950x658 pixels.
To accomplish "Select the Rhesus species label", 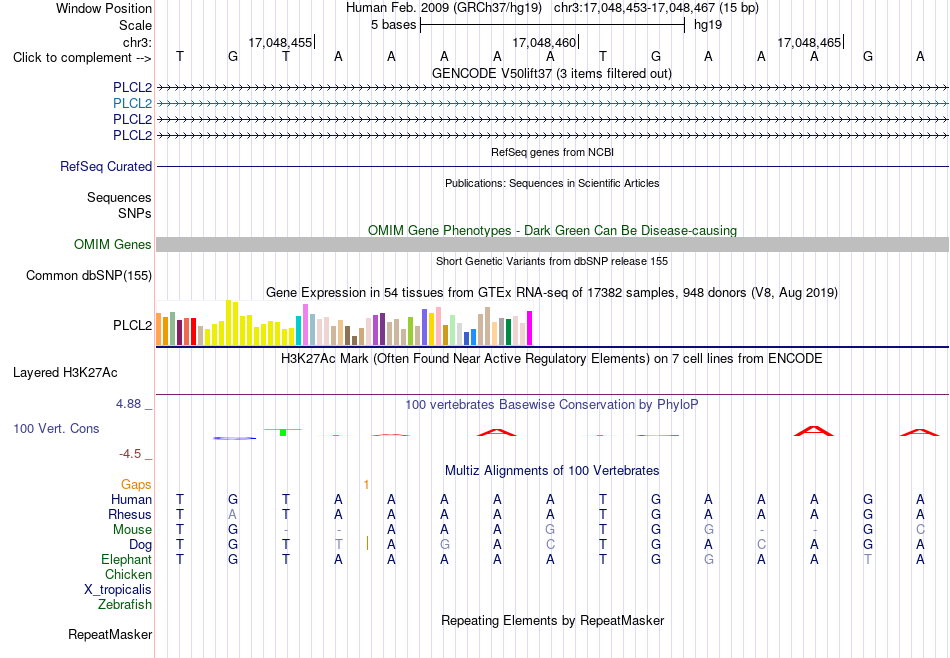I will click(x=130, y=514).
